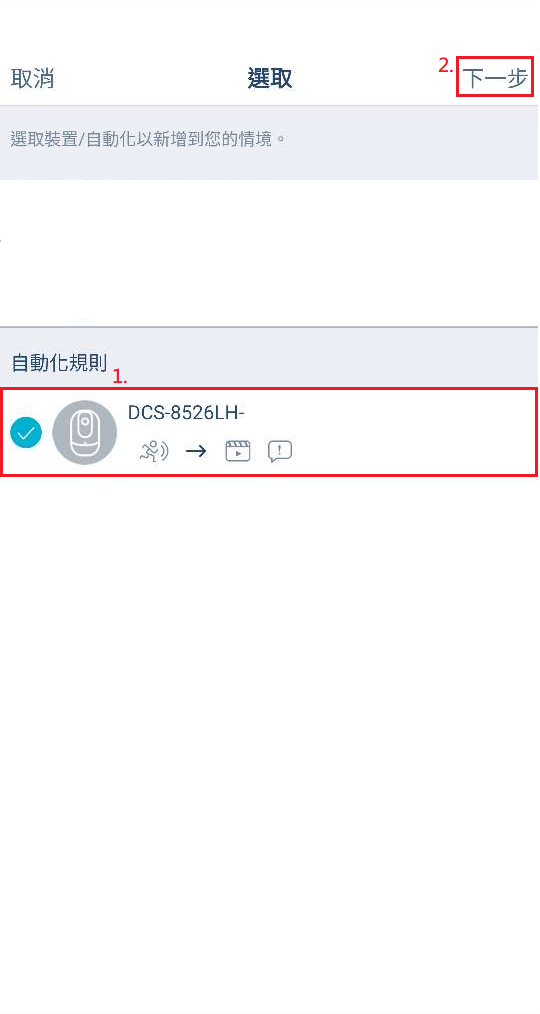Click the red number 2. annotation

click(446, 65)
